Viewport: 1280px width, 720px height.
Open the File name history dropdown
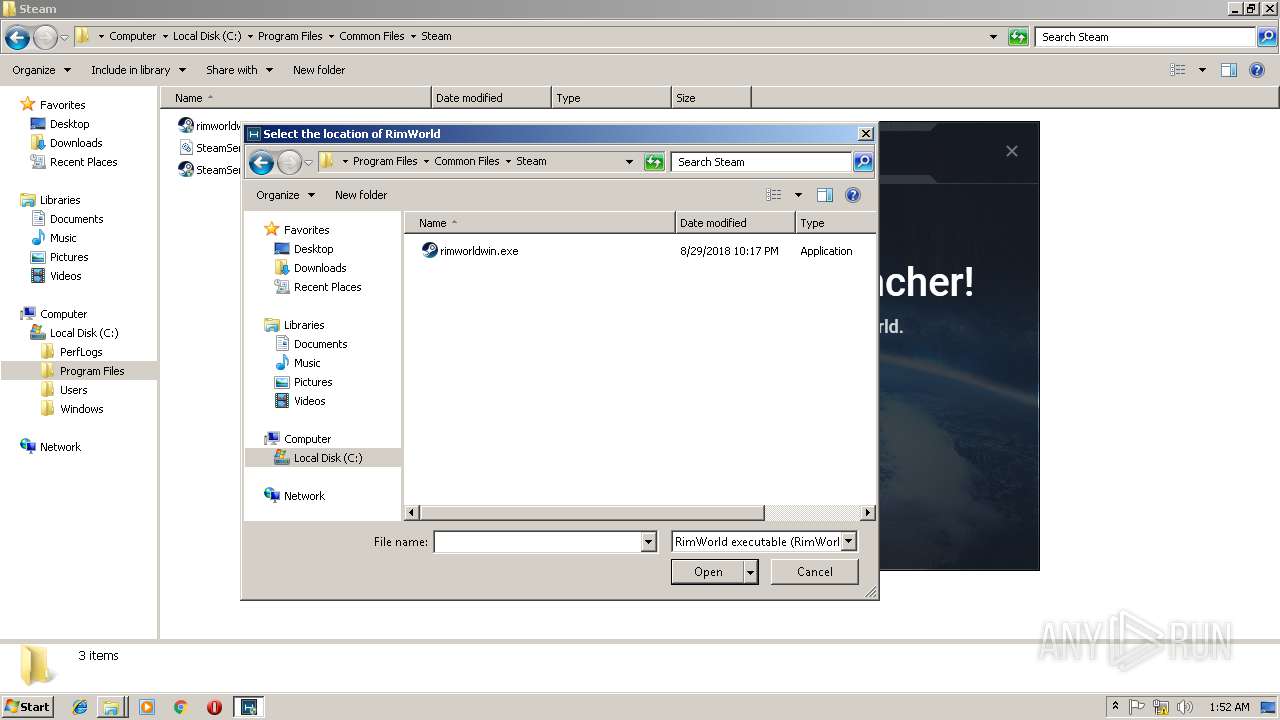coord(648,542)
